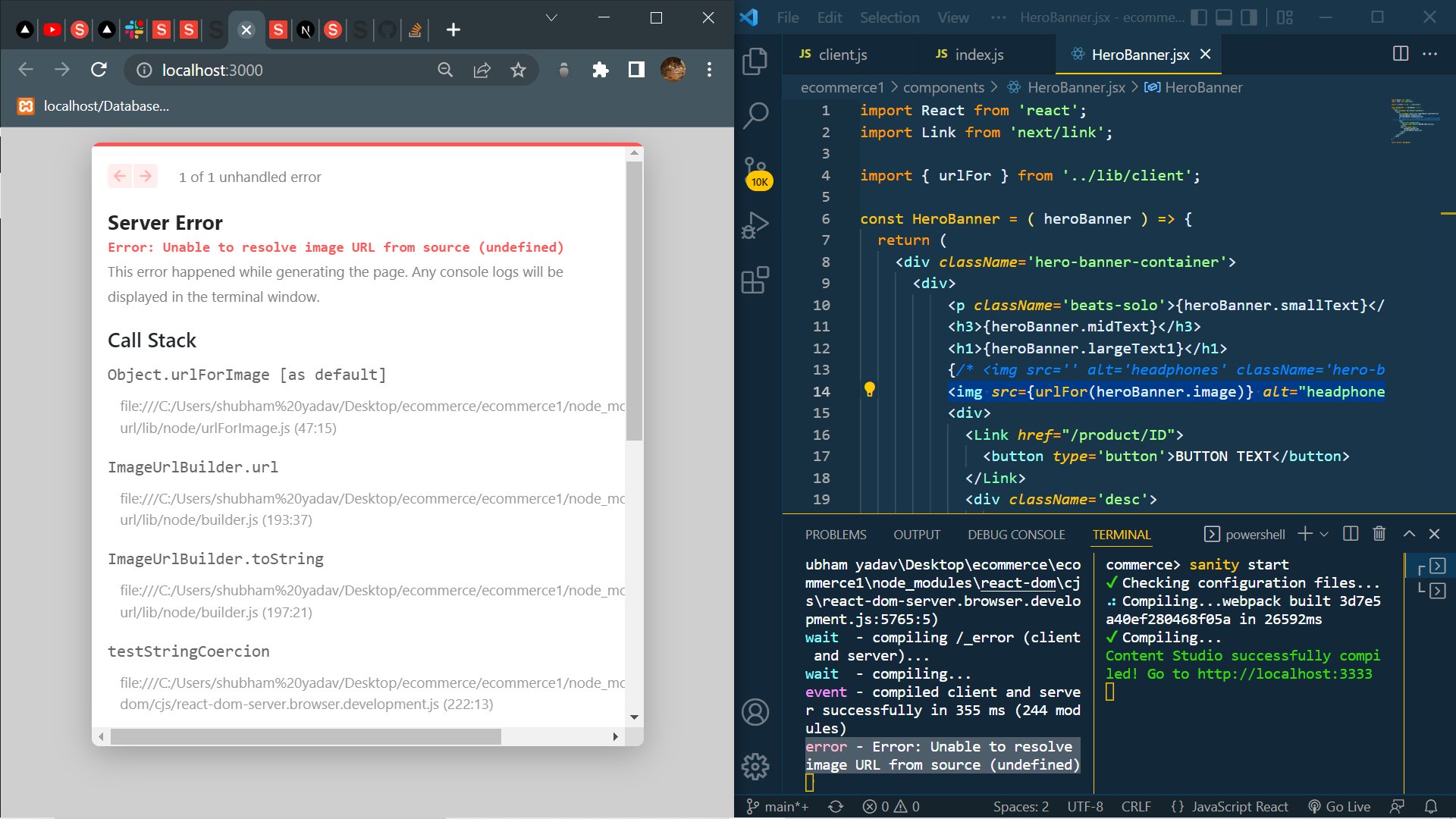Screen dimensions: 1456x819
Task: Open the components breadcrumb dropdown
Action: 943,87
